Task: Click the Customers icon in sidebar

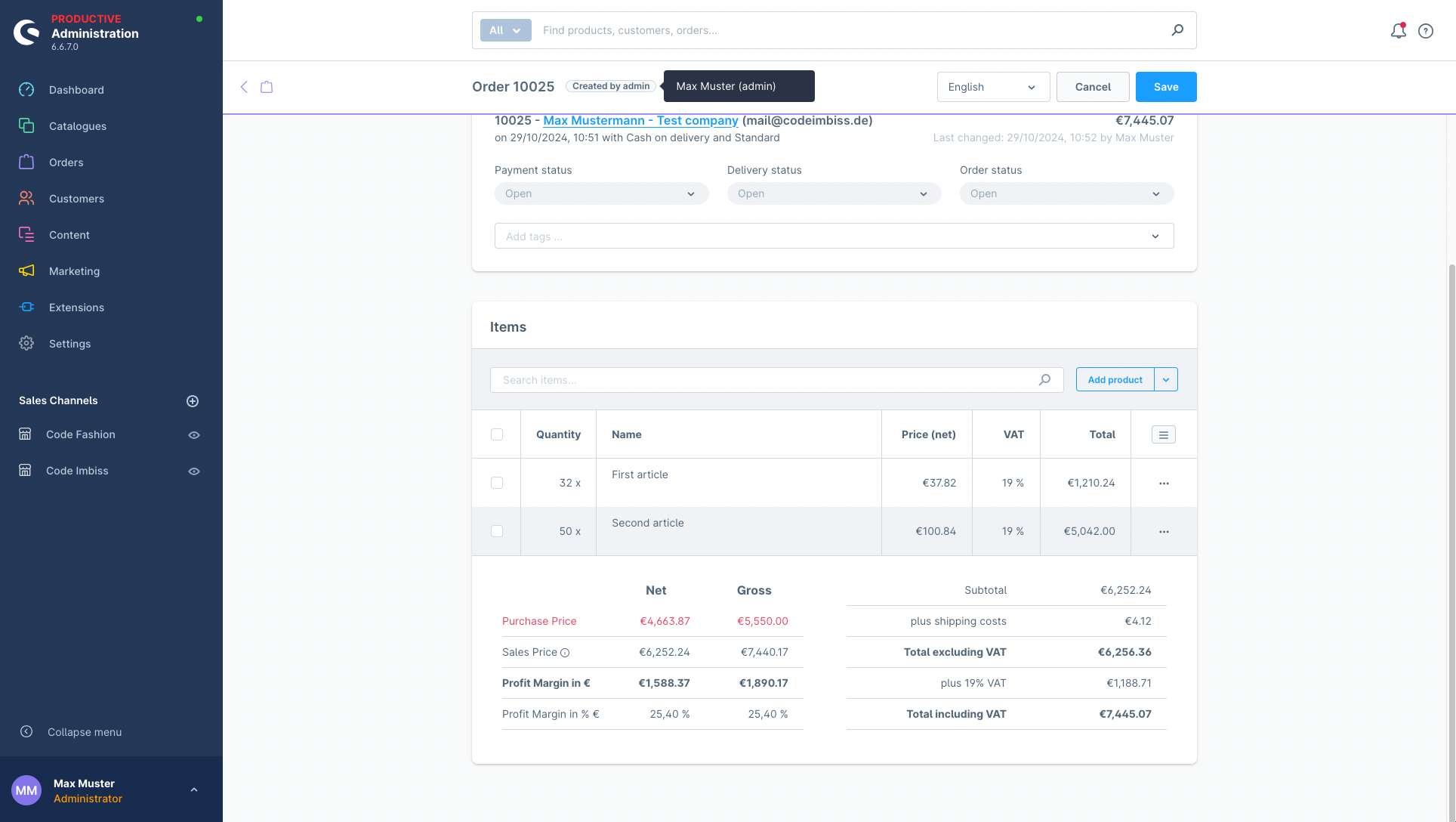Action: pyautogui.click(x=27, y=198)
